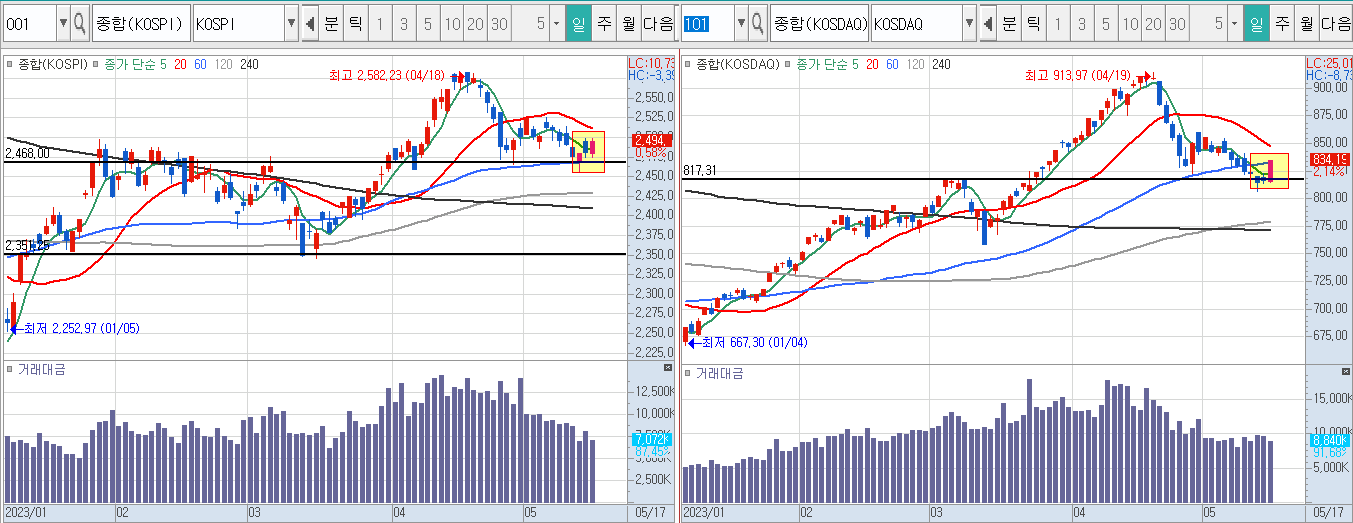Click the 다음 button in KOSDAQ toolbar
Image resolution: width=1353 pixels, height=523 pixels.
pyautogui.click(x=1336, y=22)
